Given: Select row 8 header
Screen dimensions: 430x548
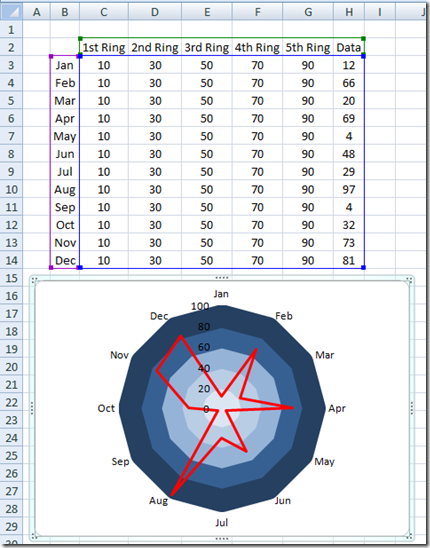Looking at the screenshot, I should (11, 154).
